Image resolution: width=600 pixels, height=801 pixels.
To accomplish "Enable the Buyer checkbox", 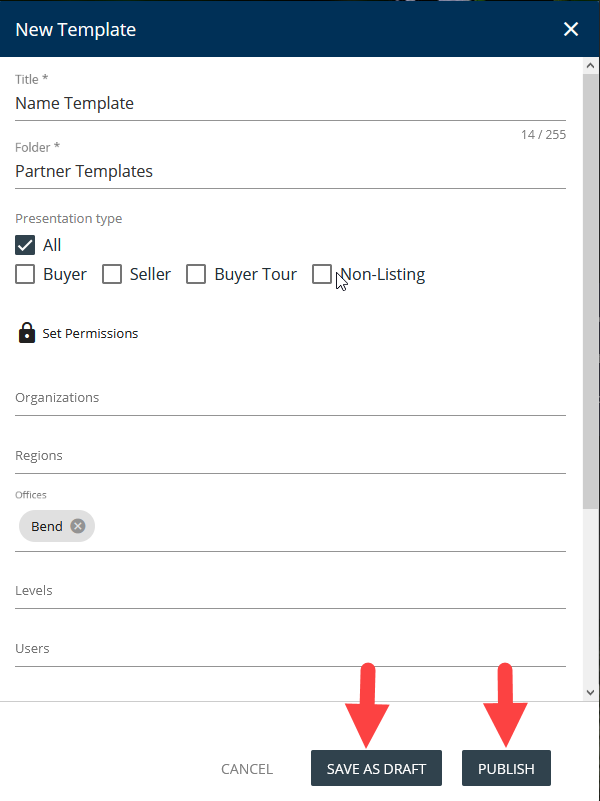I will (x=26, y=274).
